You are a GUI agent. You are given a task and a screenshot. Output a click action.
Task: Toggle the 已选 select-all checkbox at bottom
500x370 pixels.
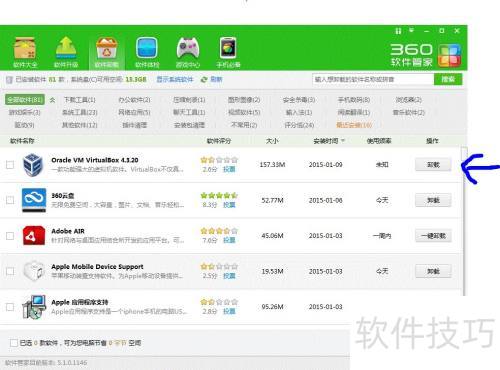click(x=14, y=343)
